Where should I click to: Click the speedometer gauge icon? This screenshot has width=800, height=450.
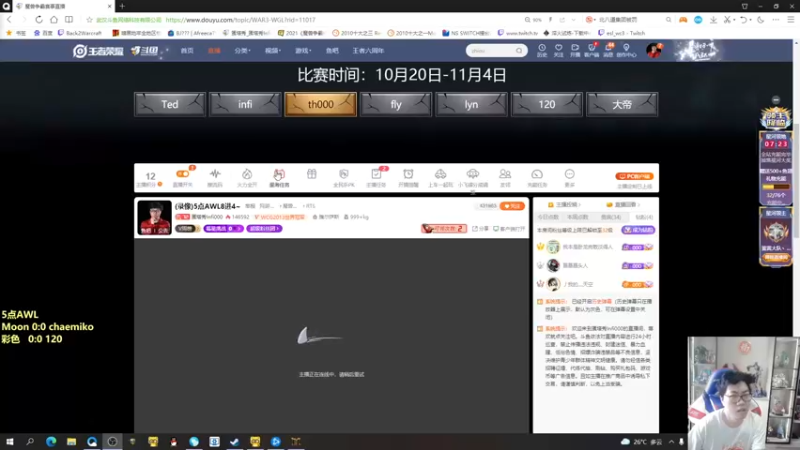(x=537, y=174)
